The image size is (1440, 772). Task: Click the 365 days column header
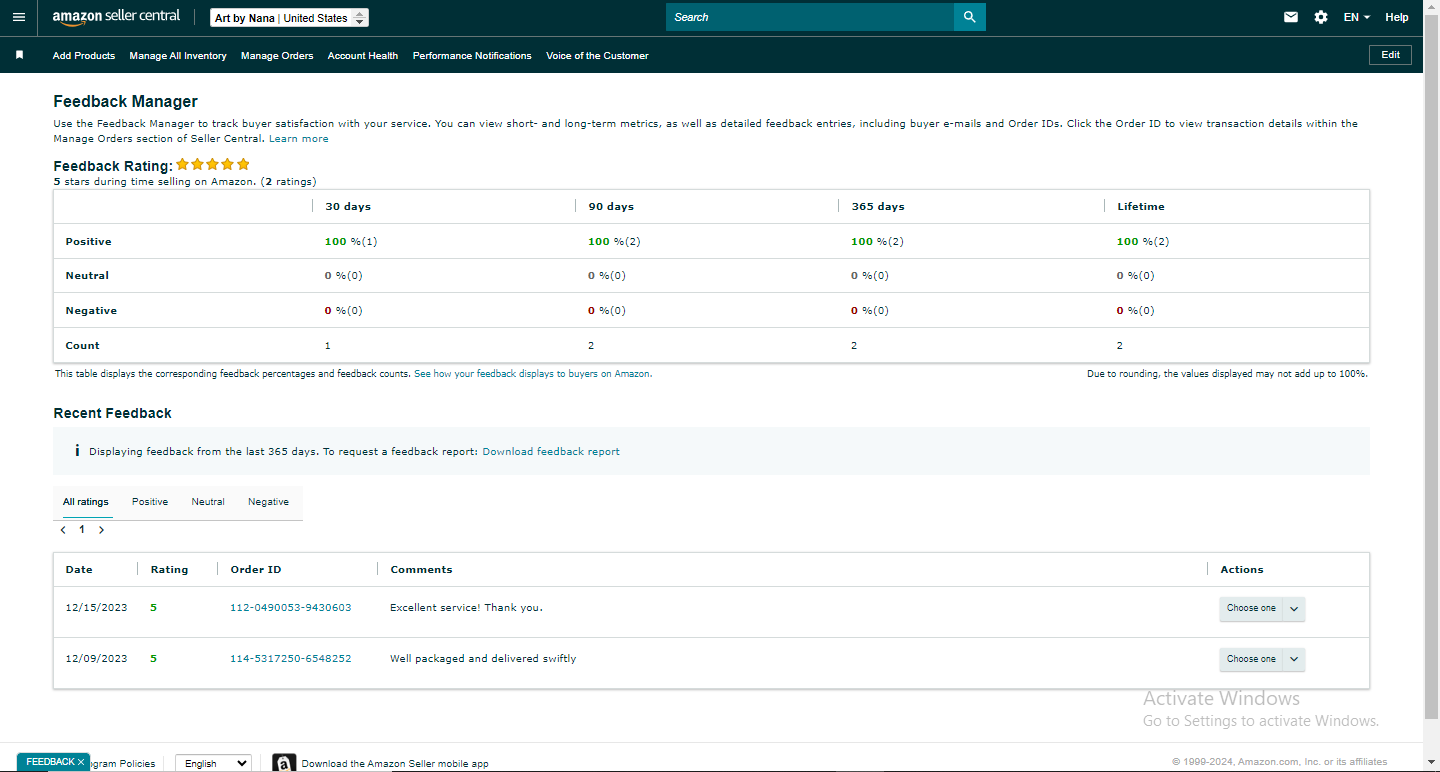(x=878, y=207)
